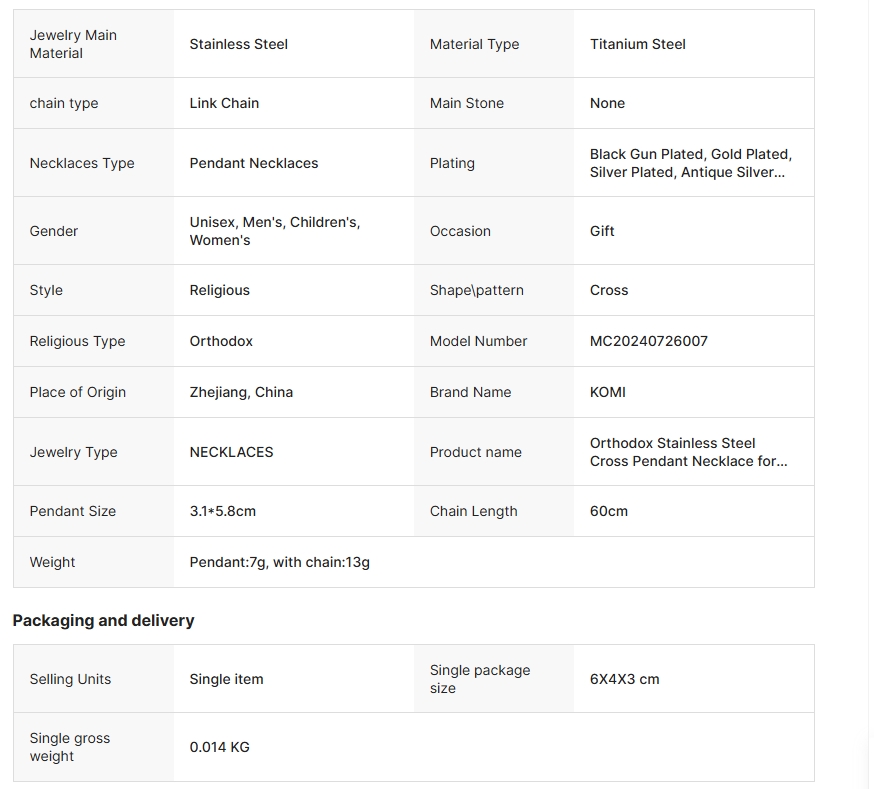874x789 pixels.
Task: Click the 0.014 KG gross weight value
Action: tap(219, 747)
